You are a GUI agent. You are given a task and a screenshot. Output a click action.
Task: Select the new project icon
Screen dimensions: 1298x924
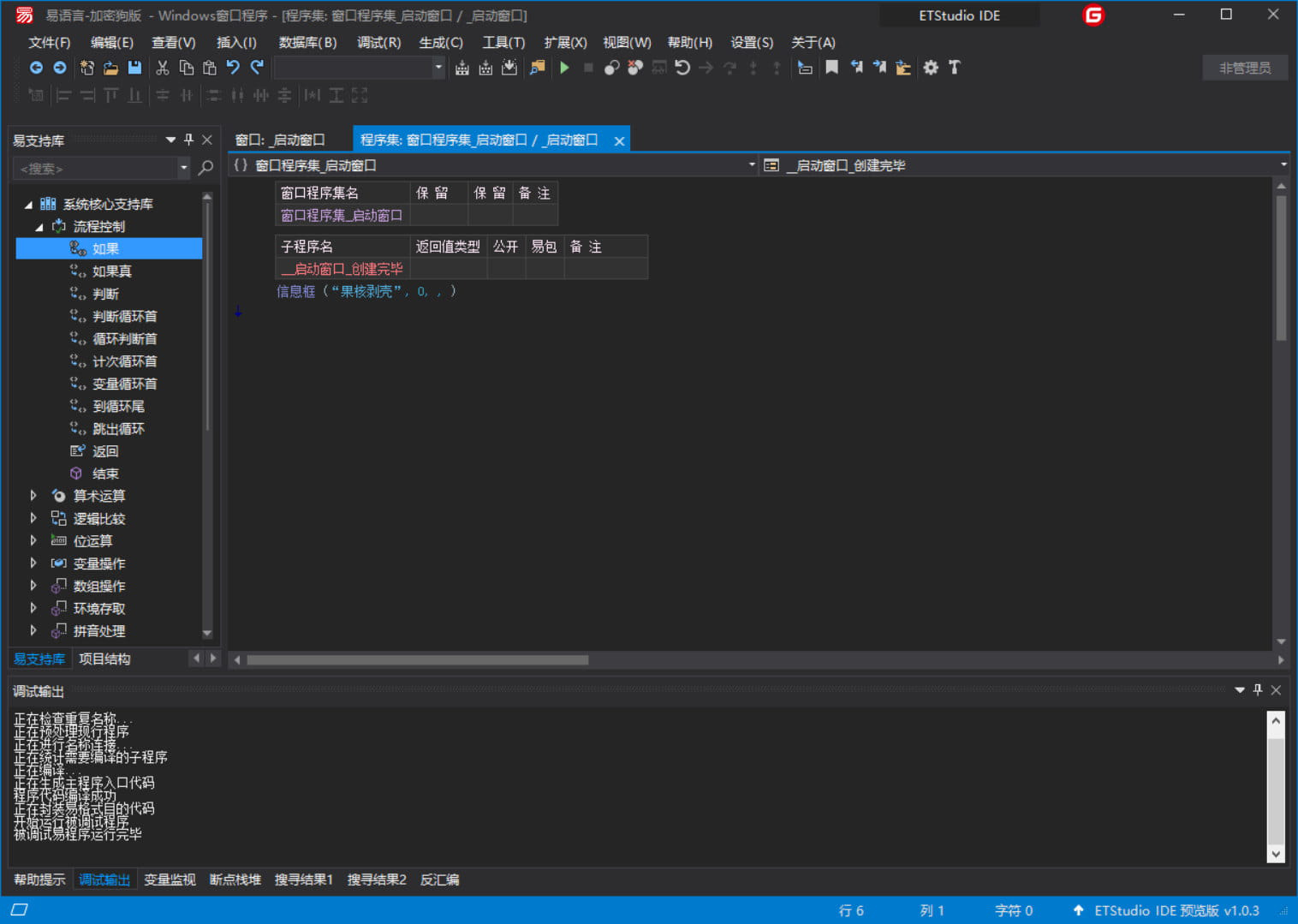(x=86, y=68)
